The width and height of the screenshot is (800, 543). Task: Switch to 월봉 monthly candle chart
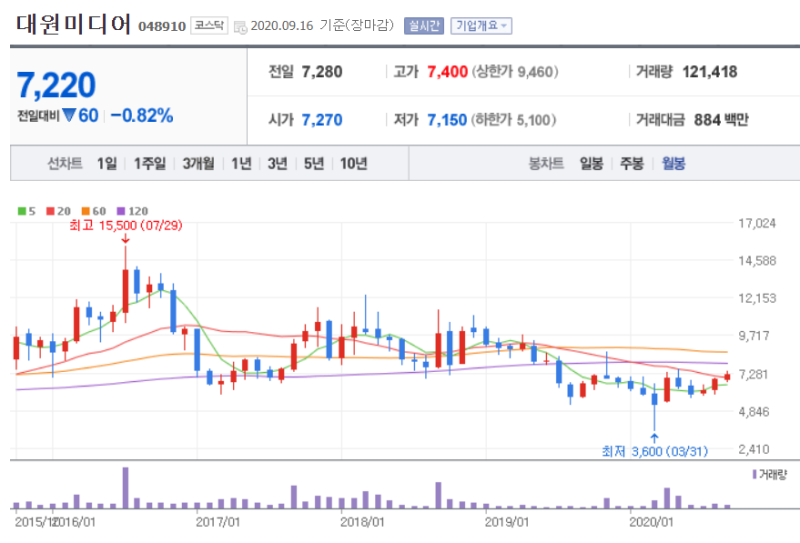tap(673, 163)
